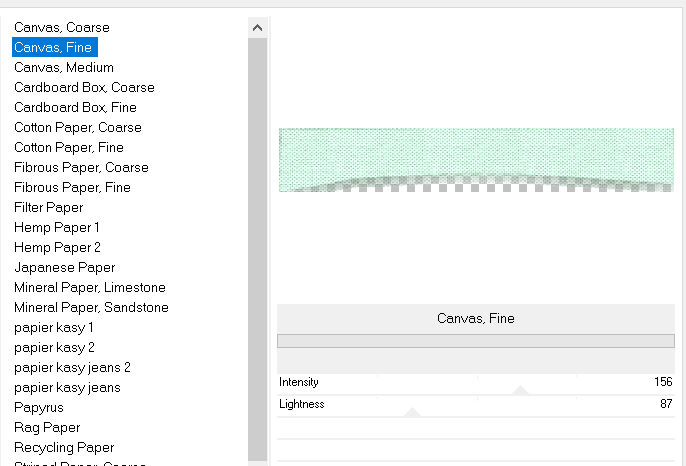Click Filter Paper in texture list
This screenshot has width=686, height=466.
click(x=48, y=207)
